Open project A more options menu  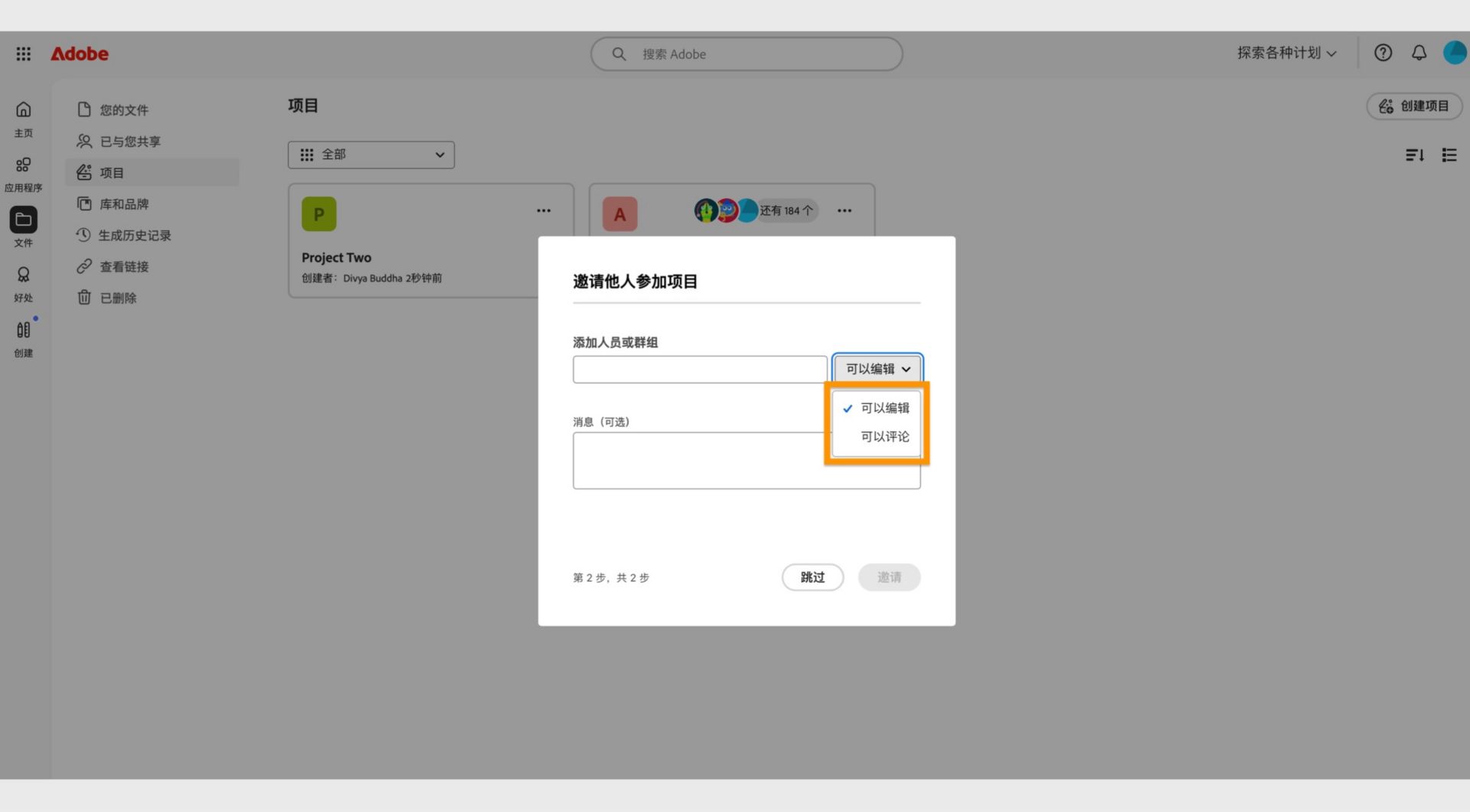tap(844, 210)
